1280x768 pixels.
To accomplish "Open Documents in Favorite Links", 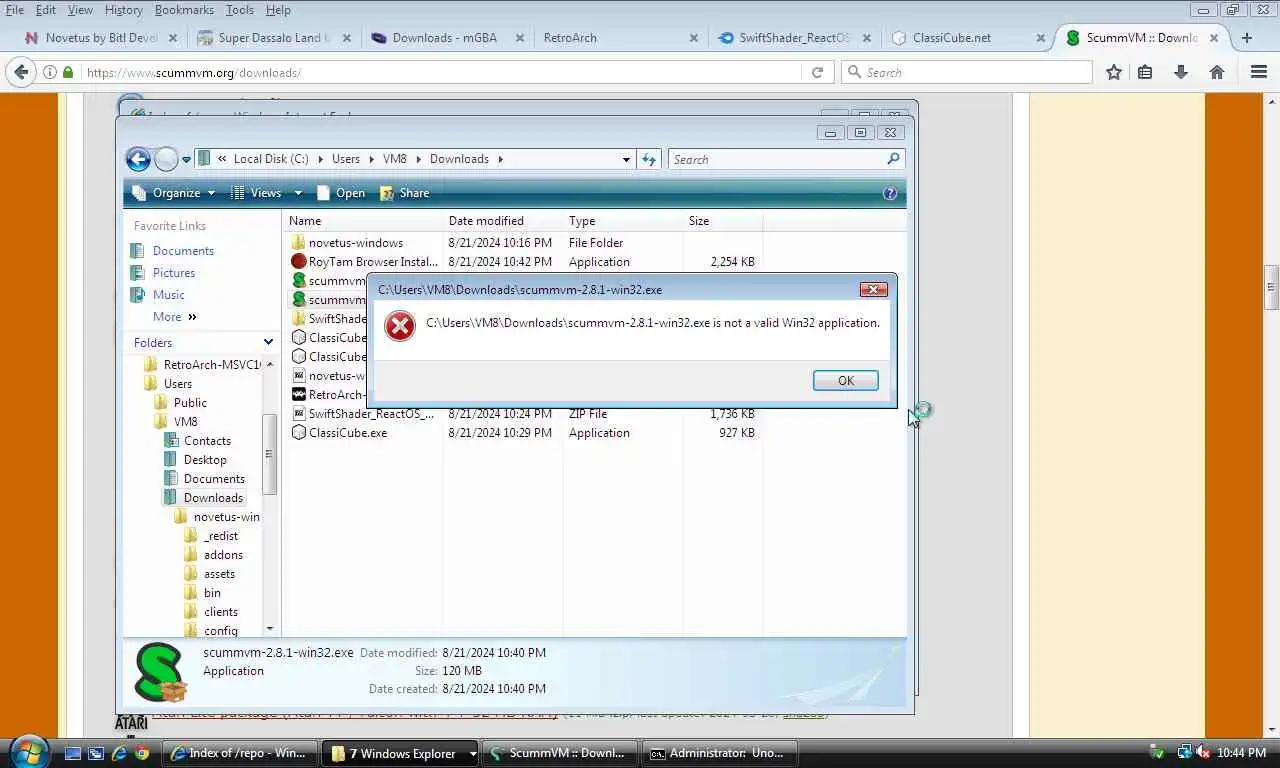I will 183,251.
